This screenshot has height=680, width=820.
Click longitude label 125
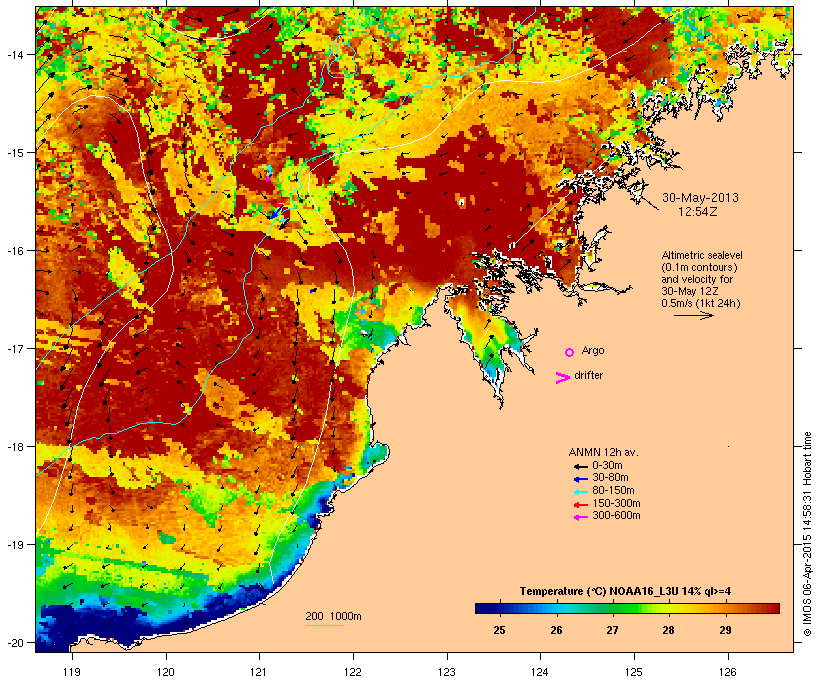[x=634, y=672]
